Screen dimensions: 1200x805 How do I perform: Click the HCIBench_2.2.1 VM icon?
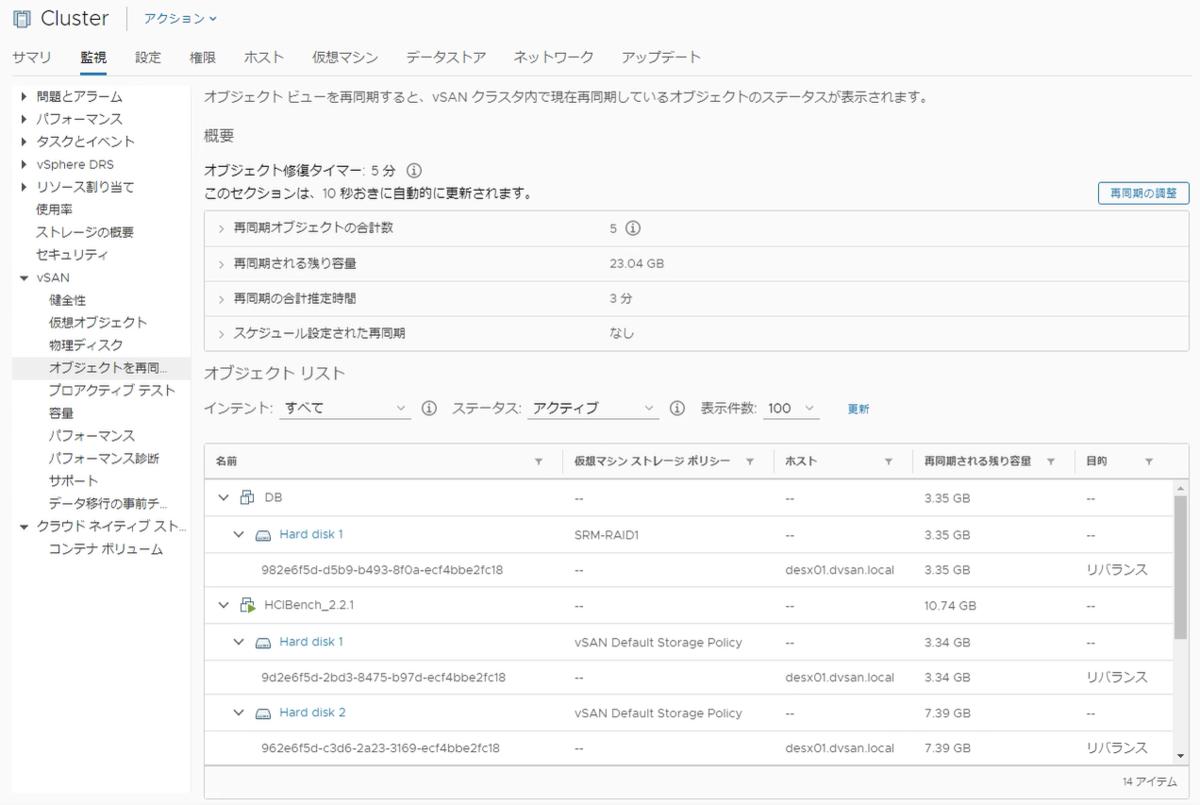click(248, 605)
